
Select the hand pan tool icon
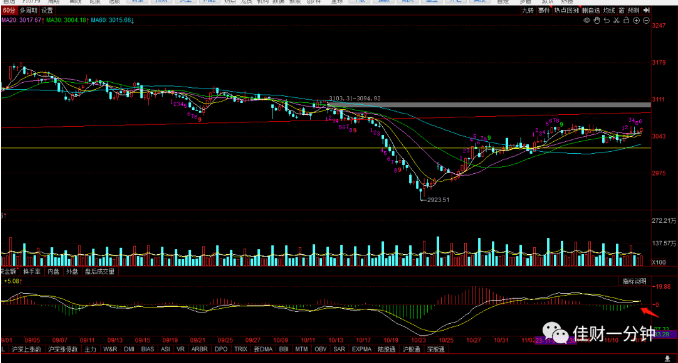tap(597, 20)
